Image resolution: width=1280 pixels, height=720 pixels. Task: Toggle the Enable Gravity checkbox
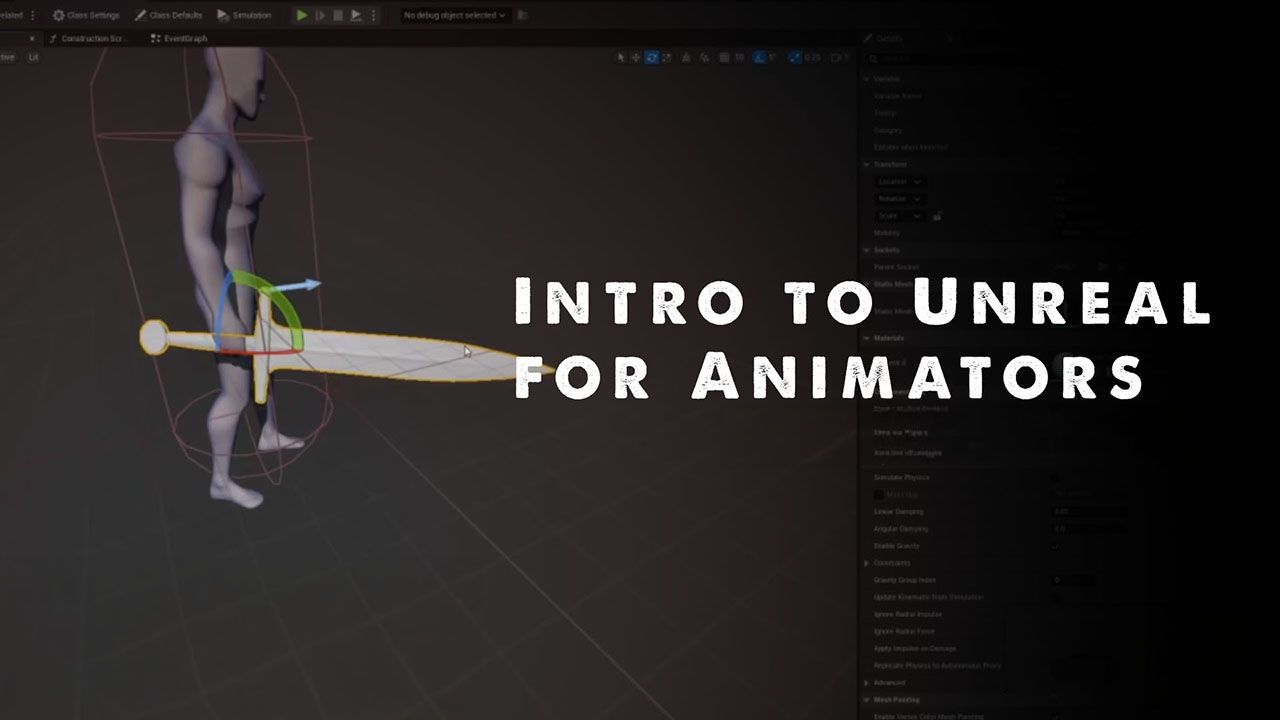pyautogui.click(x=1055, y=546)
